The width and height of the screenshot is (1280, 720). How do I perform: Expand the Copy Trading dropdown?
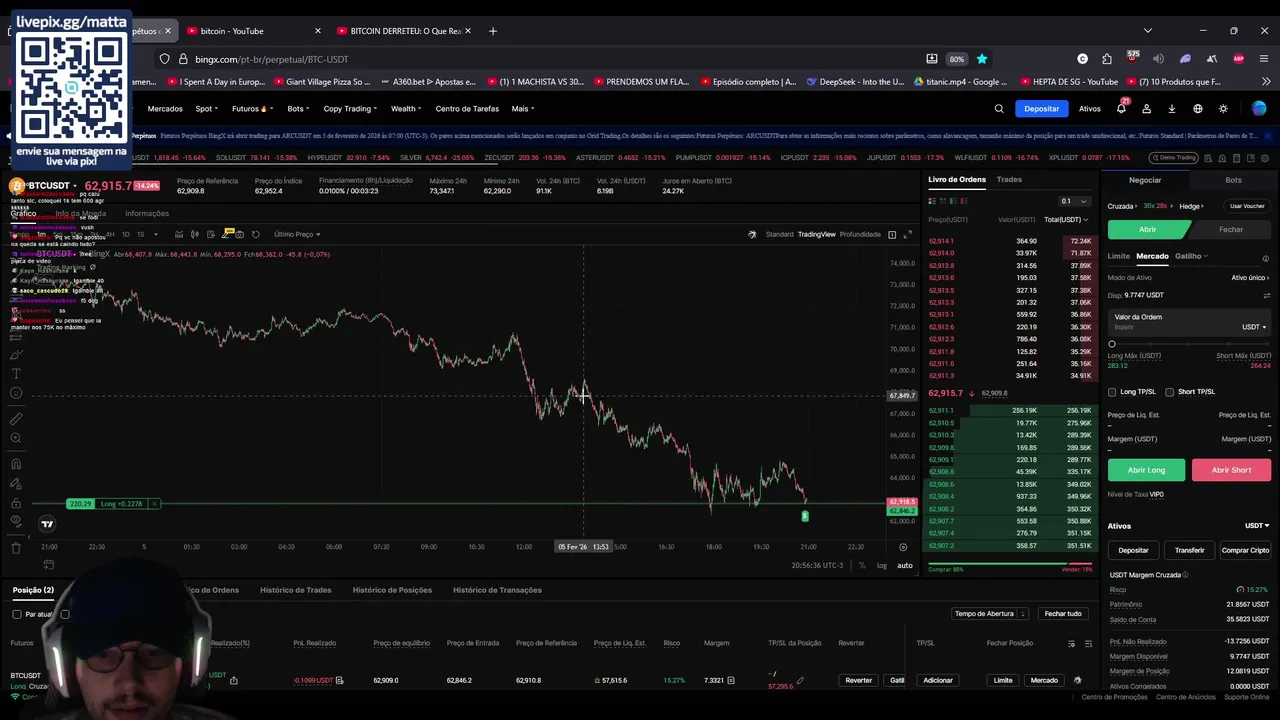[x=350, y=109]
